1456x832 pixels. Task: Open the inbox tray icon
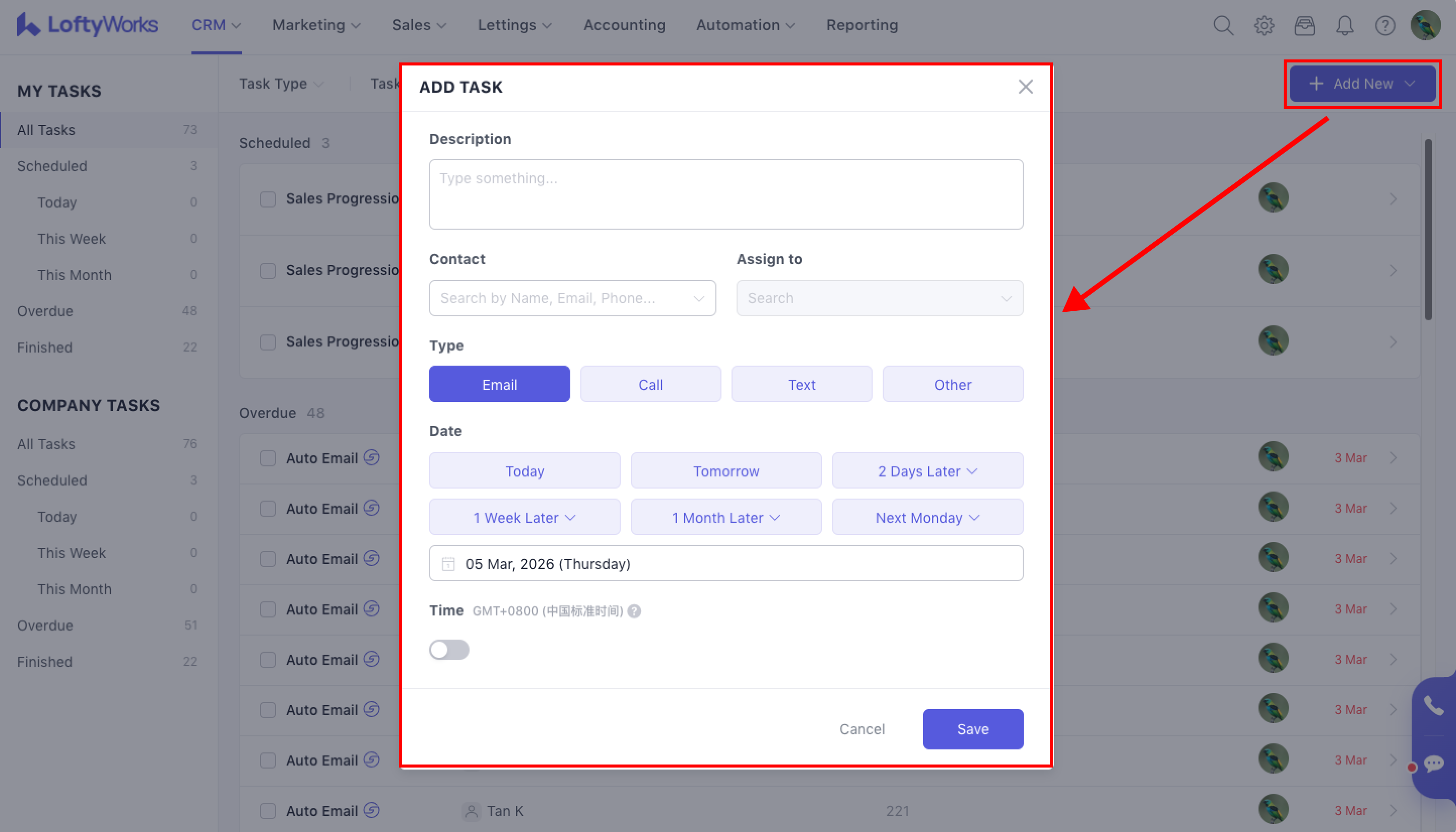click(1304, 26)
